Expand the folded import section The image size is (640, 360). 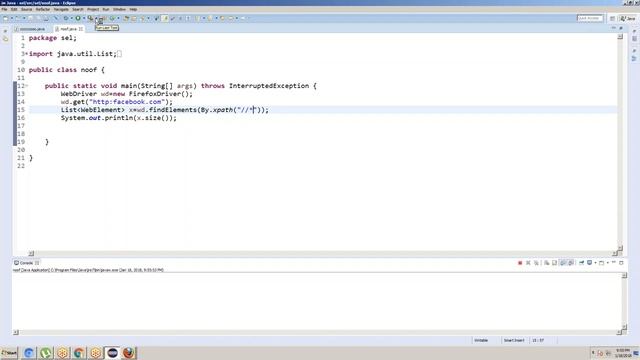pos(27,54)
